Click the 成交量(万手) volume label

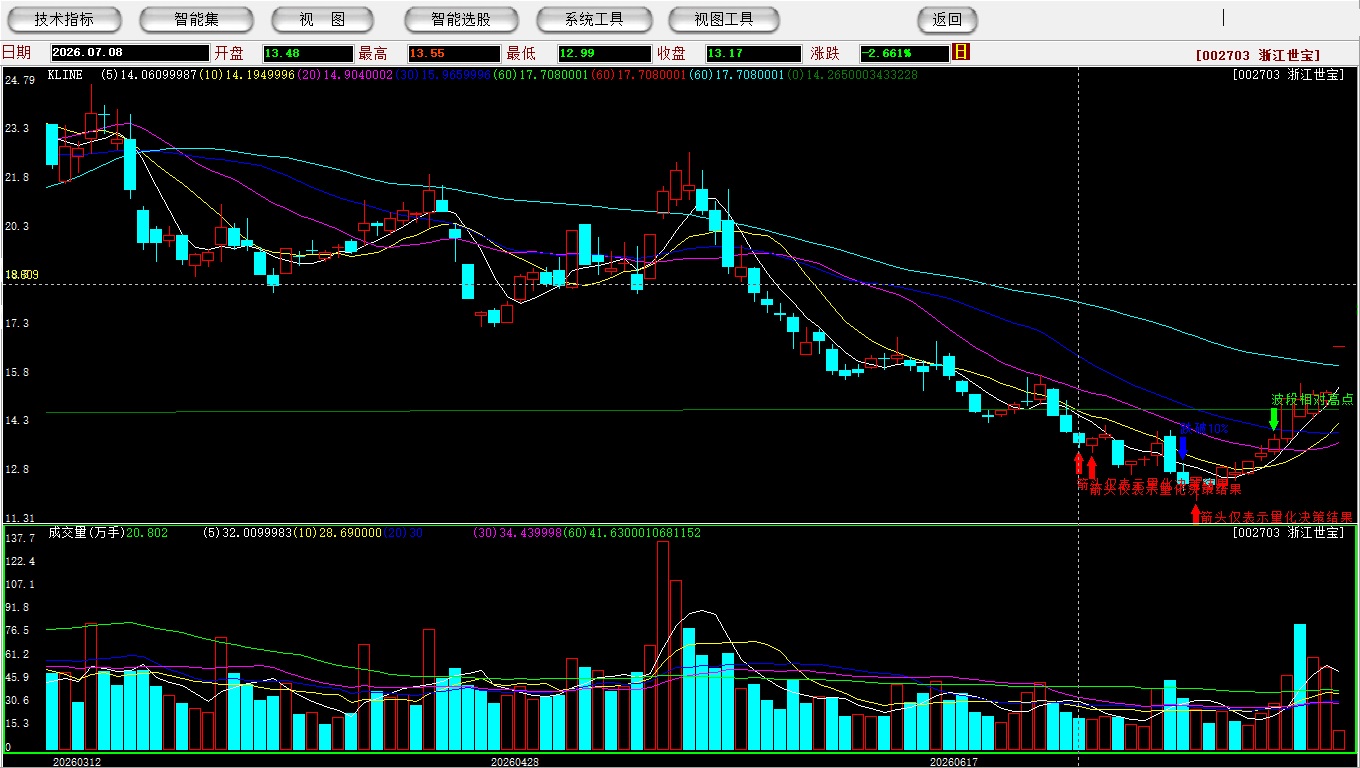[x=86, y=533]
